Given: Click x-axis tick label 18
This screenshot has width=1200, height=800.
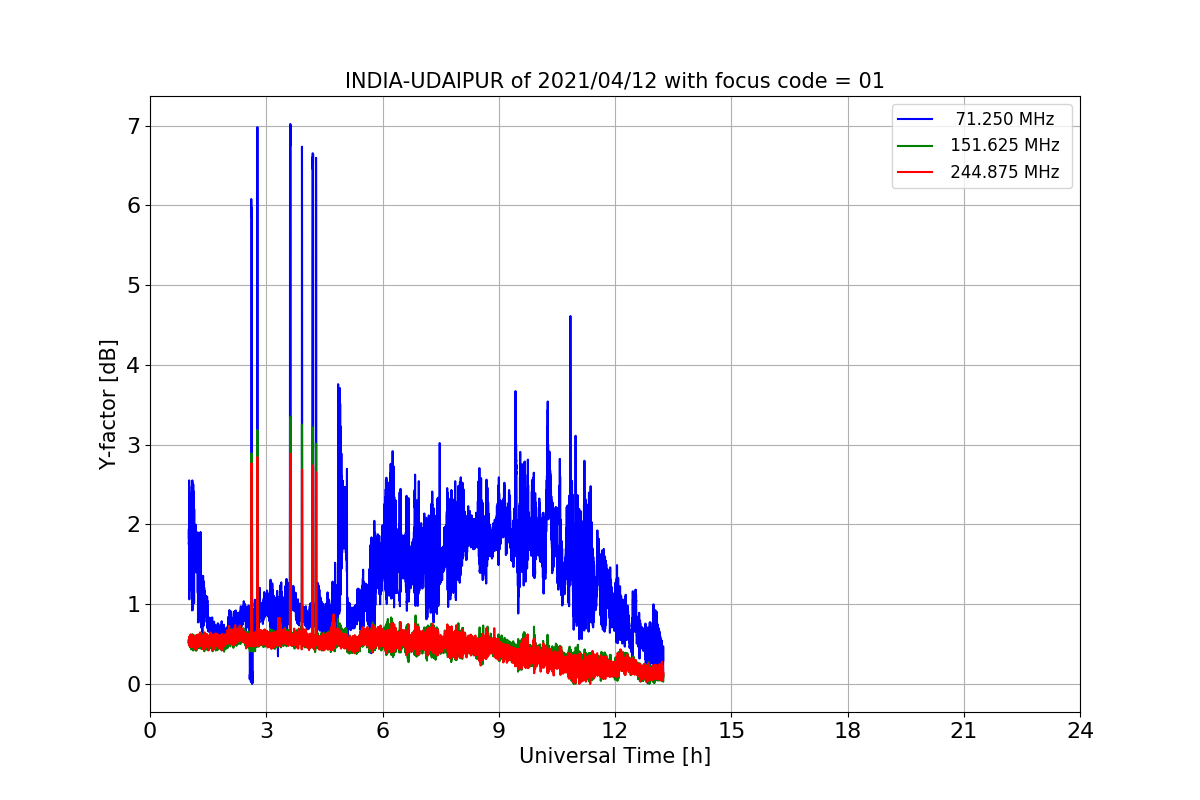Looking at the screenshot, I should pos(848,731).
